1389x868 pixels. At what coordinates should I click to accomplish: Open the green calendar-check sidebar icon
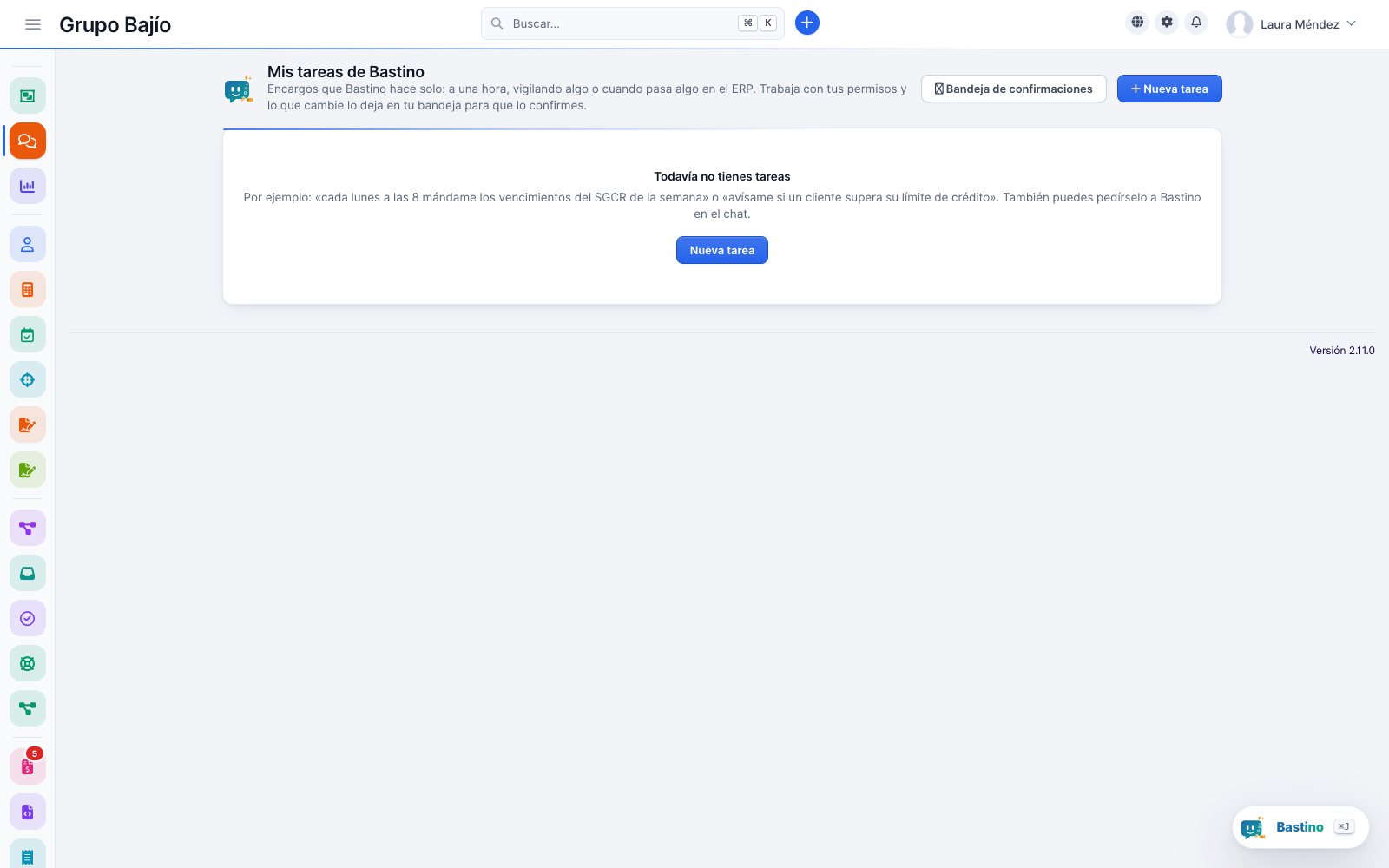pyautogui.click(x=28, y=335)
